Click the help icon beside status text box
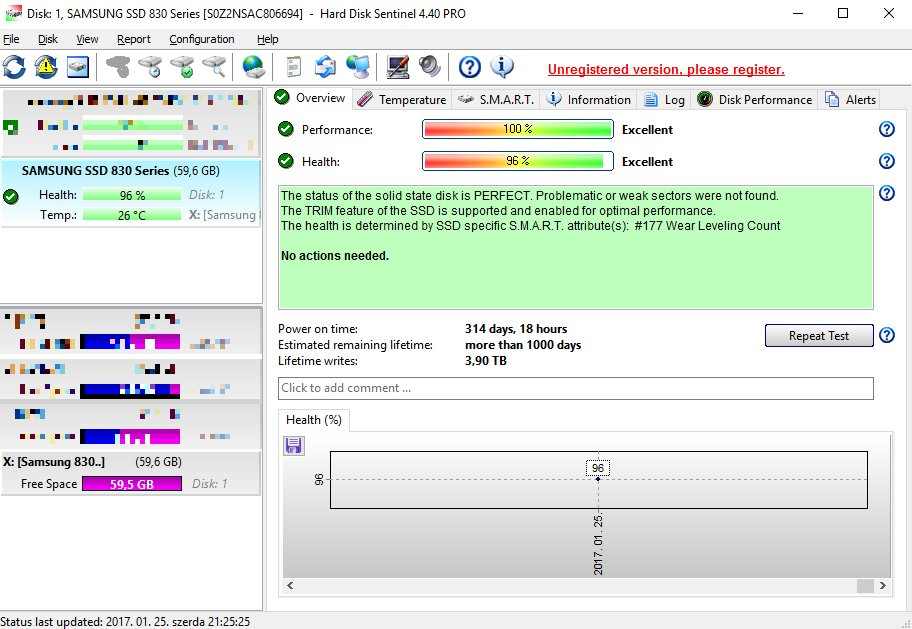The image size is (912, 629). pyautogui.click(x=886, y=193)
